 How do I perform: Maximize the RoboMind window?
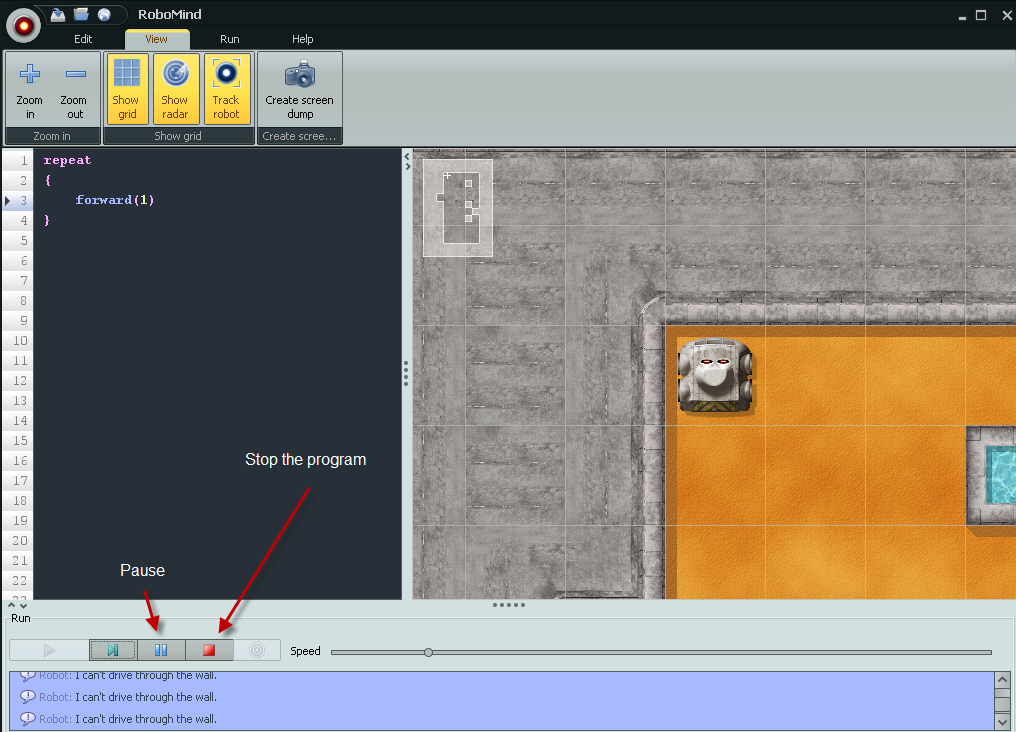[981, 15]
